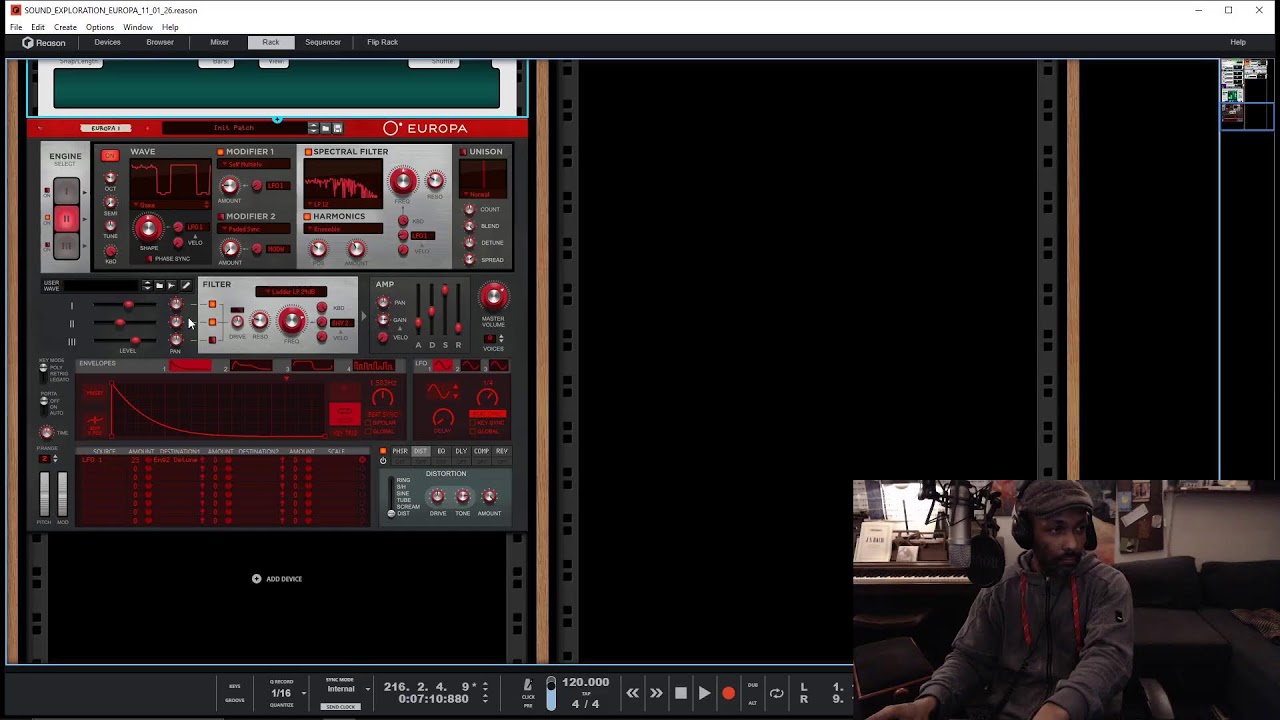The image size is (1280, 720).
Task: Open Modifier 1 type dropdown
Action: point(255,165)
